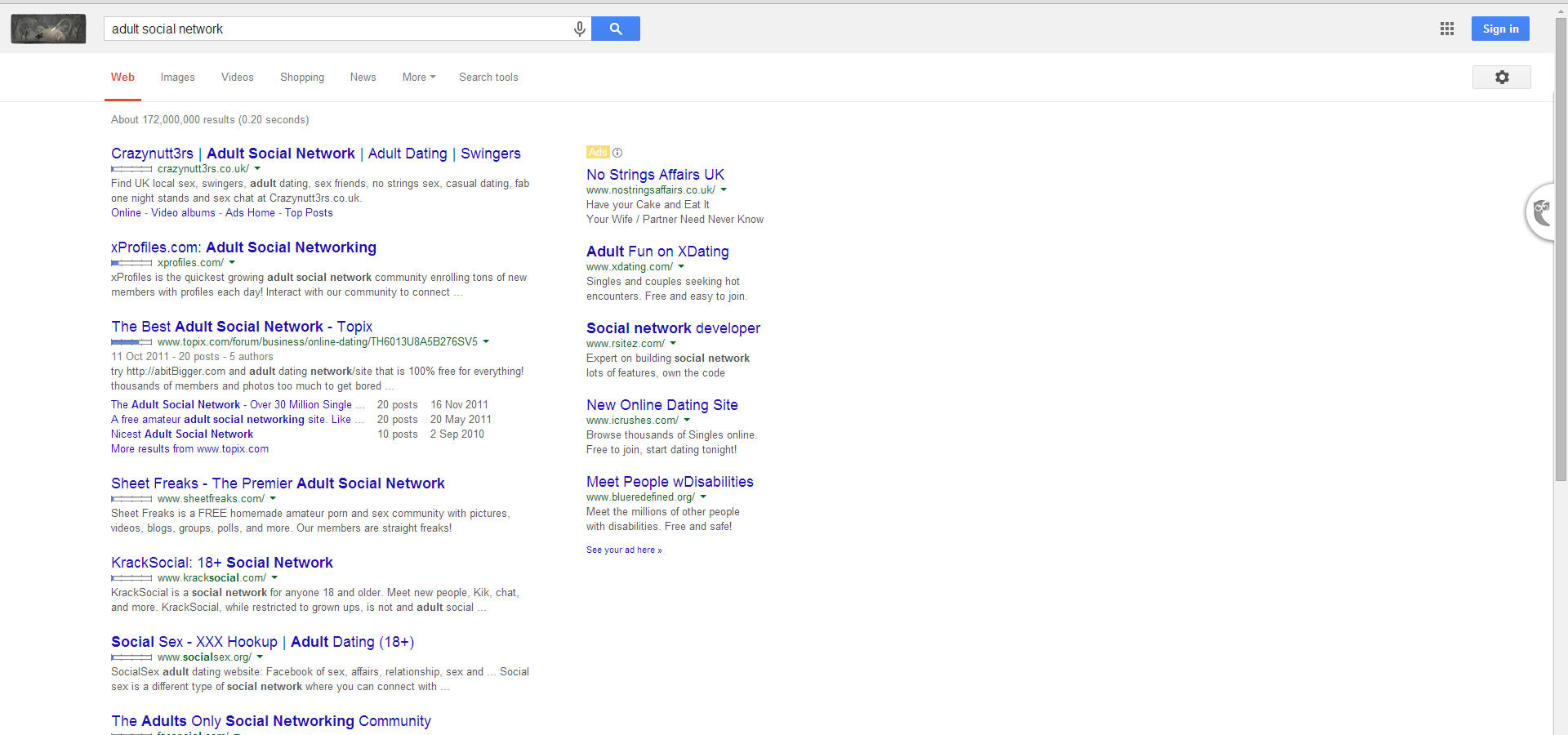Click the rating bar beside www.socialsex.org
Viewport: 1568px width, 735px height.
pos(131,657)
